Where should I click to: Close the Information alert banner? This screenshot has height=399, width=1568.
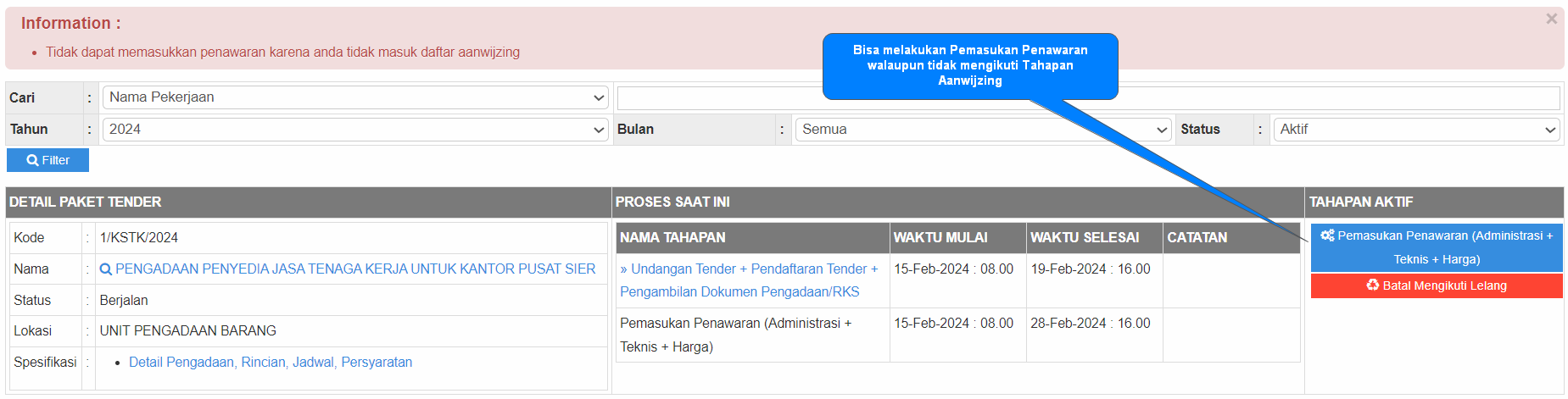tap(1551, 19)
